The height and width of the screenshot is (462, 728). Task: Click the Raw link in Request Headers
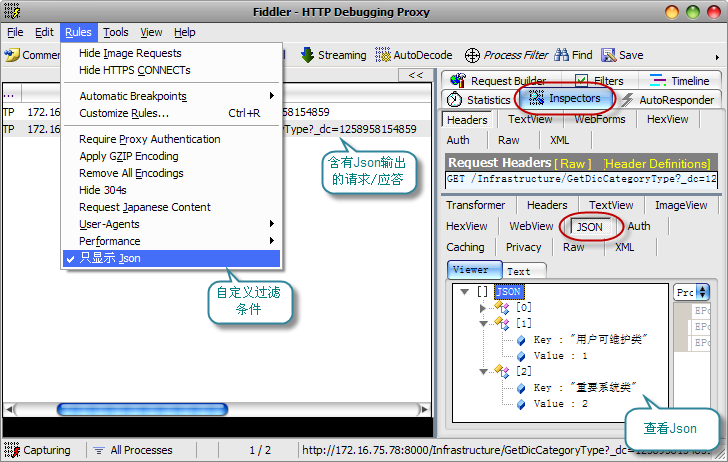(573, 162)
